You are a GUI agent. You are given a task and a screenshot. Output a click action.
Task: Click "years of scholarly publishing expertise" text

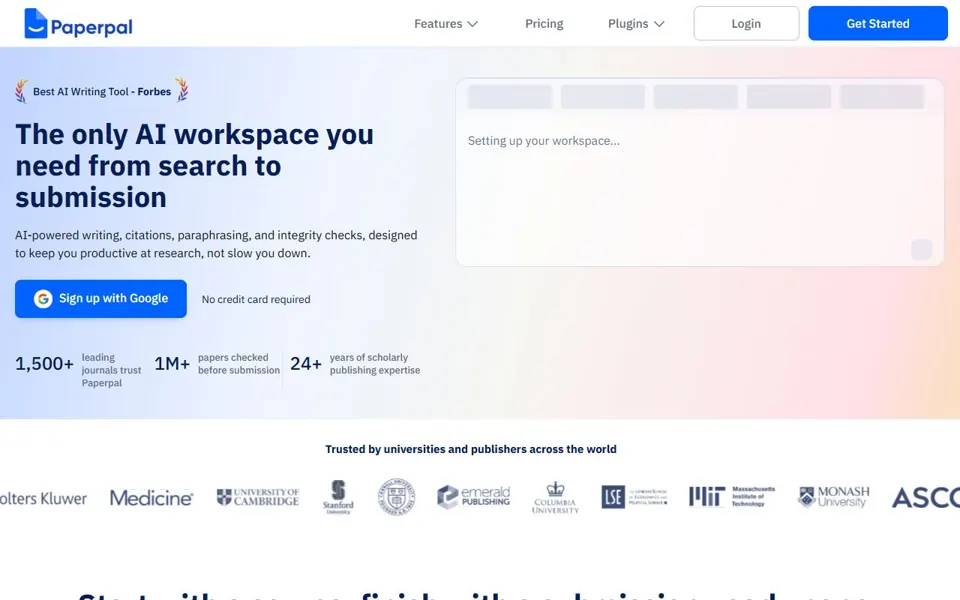[x=375, y=364]
